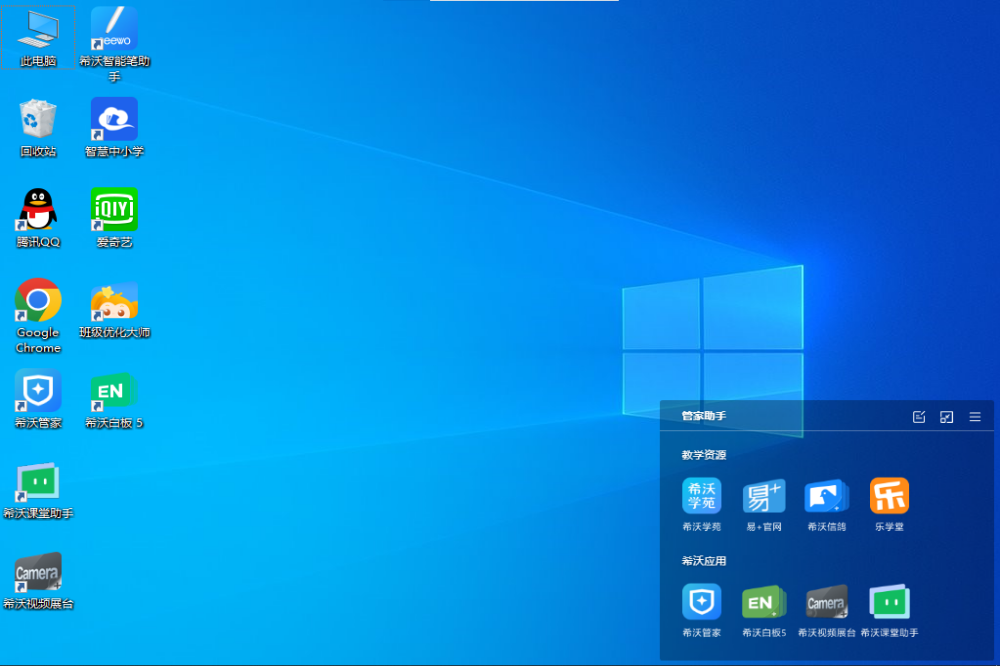
Task: Open the orange 乐学堂 icon
Action: tap(889, 504)
